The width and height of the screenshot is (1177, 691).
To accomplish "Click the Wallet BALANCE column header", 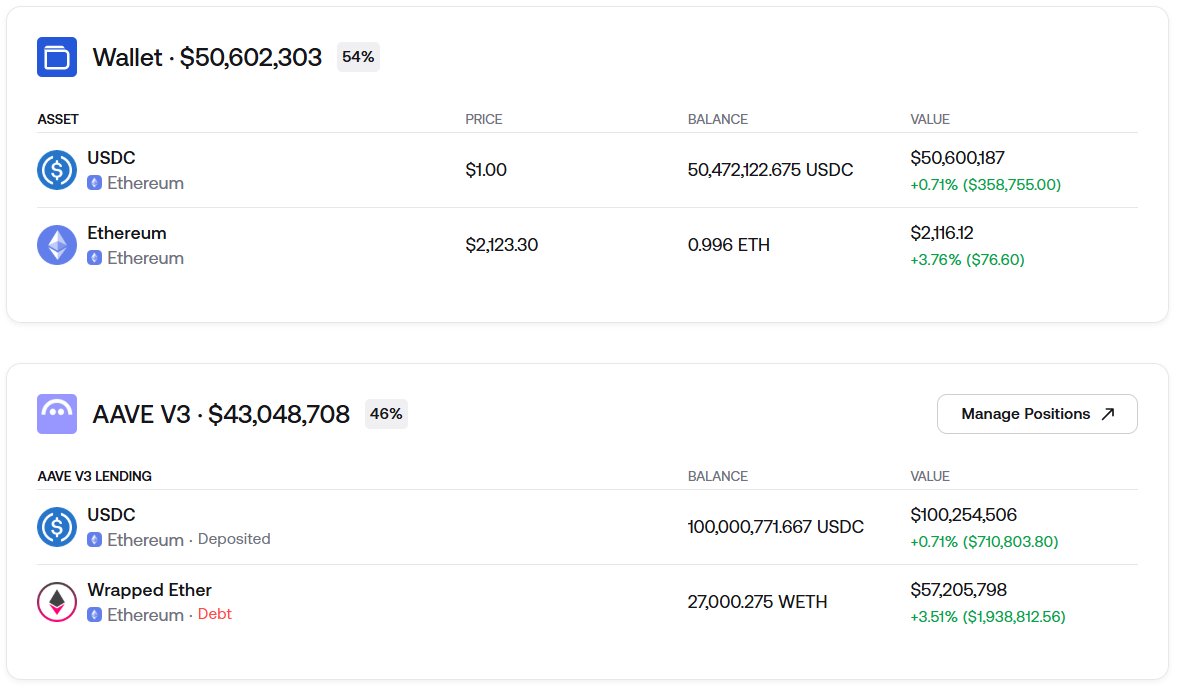I will 717,119.
